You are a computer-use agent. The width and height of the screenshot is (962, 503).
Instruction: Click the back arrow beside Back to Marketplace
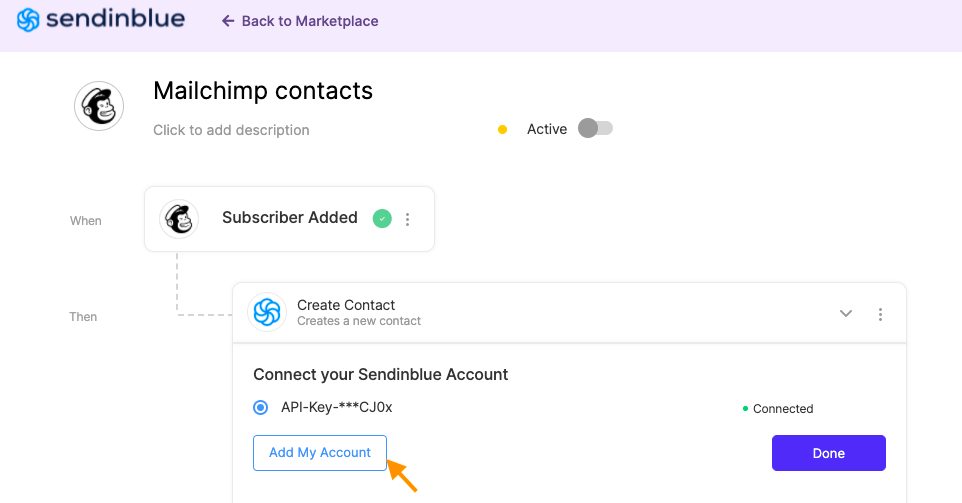tap(228, 21)
